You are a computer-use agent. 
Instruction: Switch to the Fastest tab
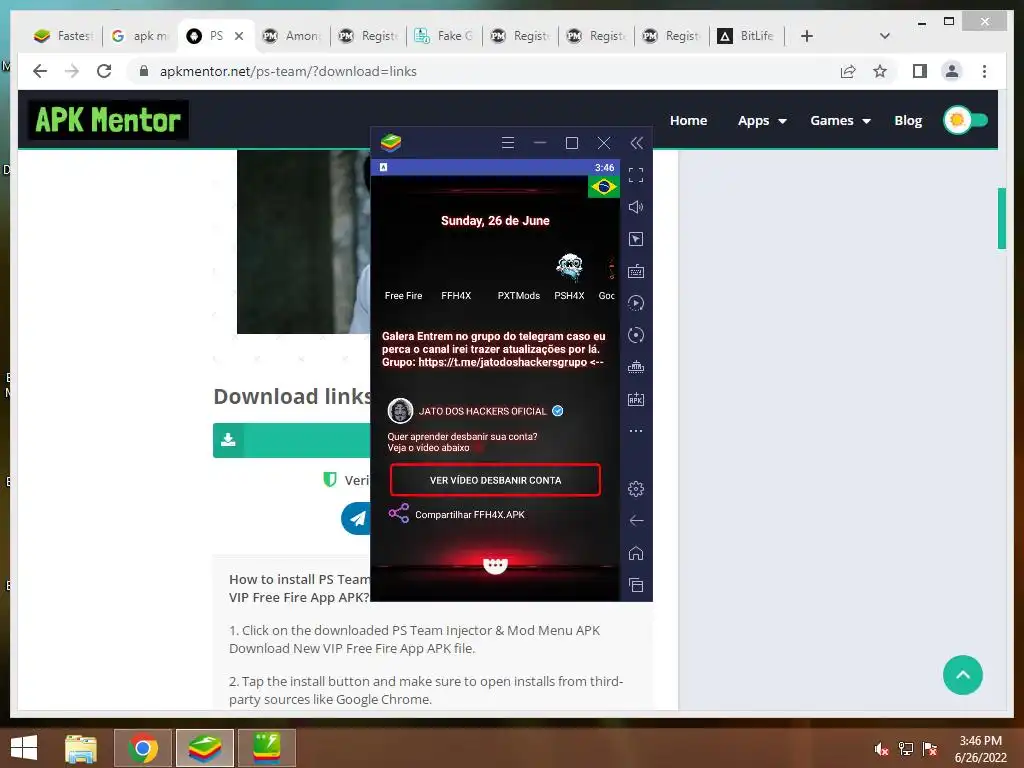(x=64, y=36)
